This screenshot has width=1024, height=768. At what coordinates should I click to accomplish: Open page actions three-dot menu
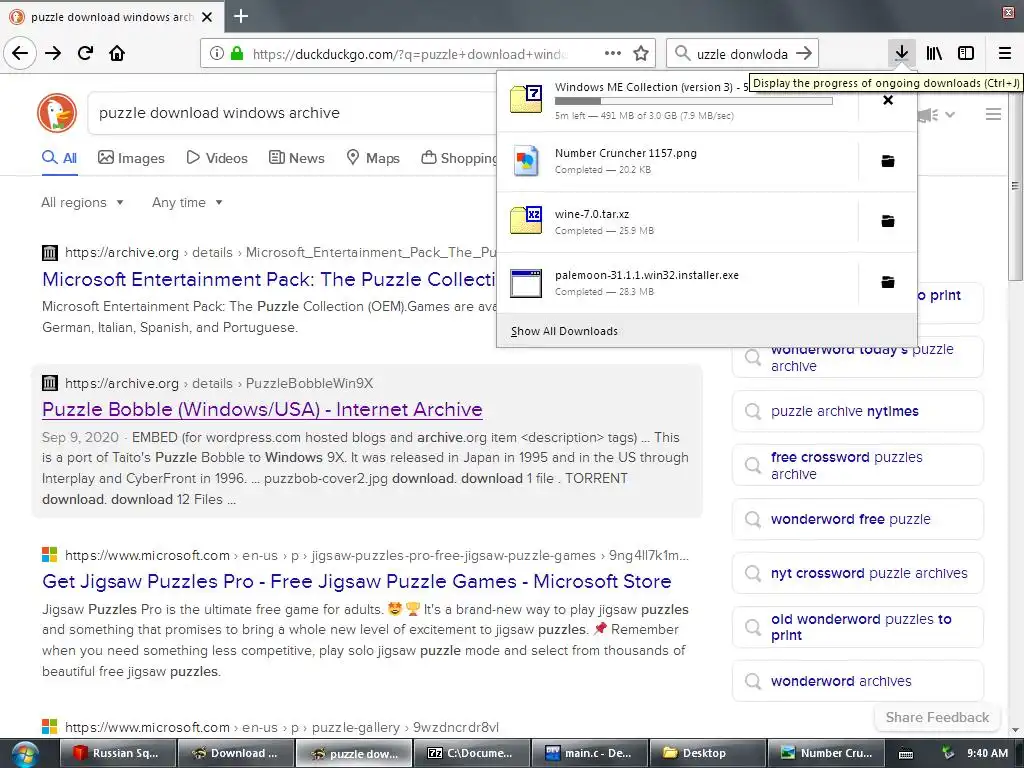(613, 54)
